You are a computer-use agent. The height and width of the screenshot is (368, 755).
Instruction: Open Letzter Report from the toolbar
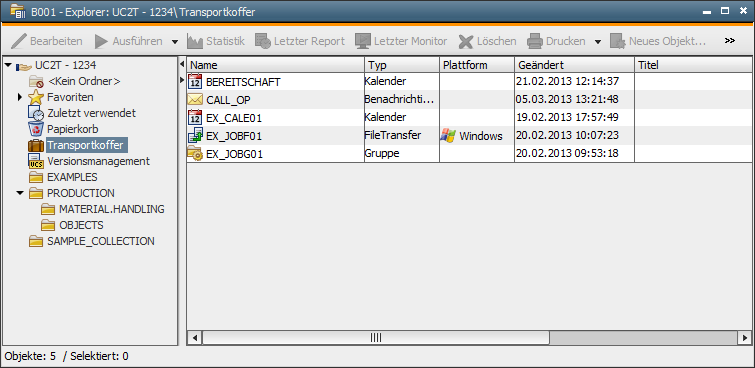click(x=300, y=41)
